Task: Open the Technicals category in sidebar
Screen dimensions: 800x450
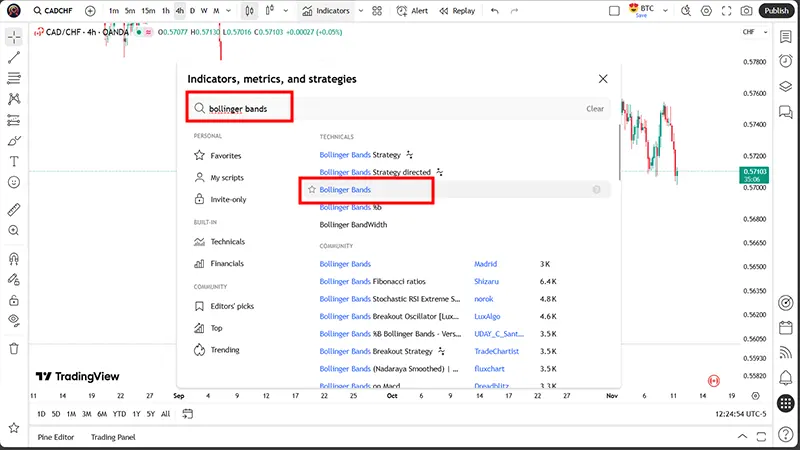Action: click(227, 242)
